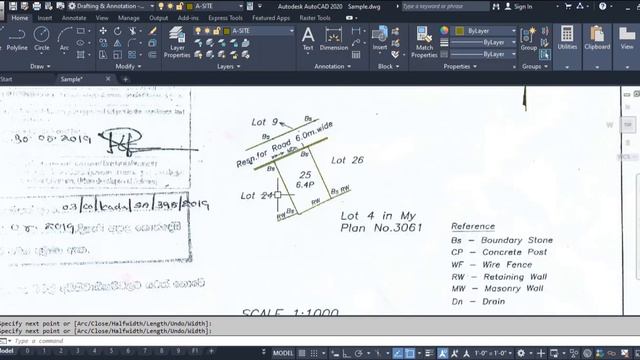Click the Erase tool in Modify panel
640x360 pixels.
(153, 31)
